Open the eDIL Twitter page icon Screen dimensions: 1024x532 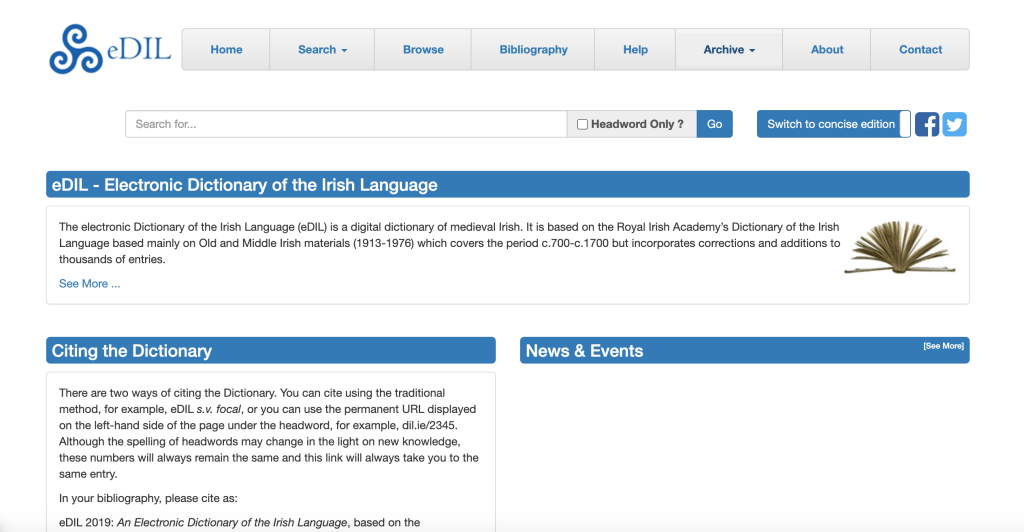point(954,124)
